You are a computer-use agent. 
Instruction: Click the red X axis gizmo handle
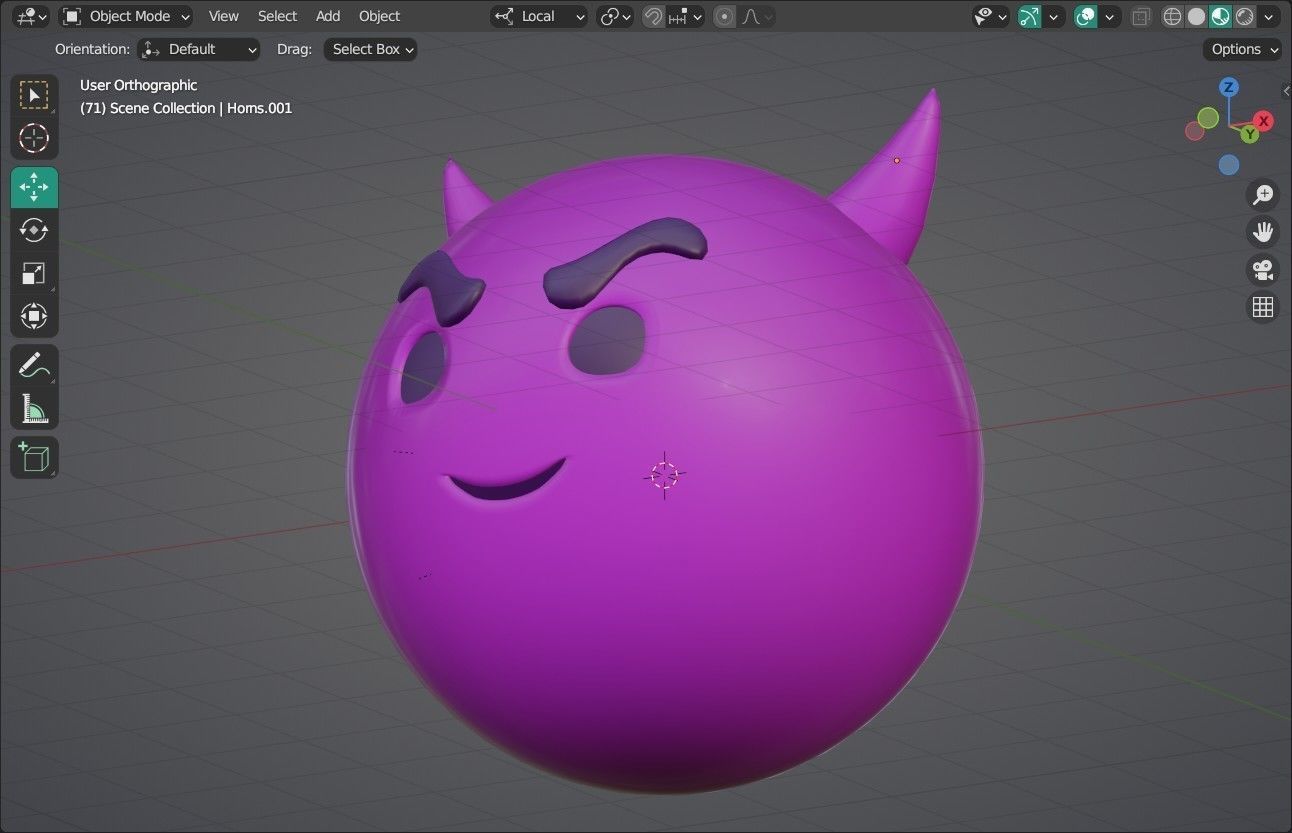[1264, 121]
